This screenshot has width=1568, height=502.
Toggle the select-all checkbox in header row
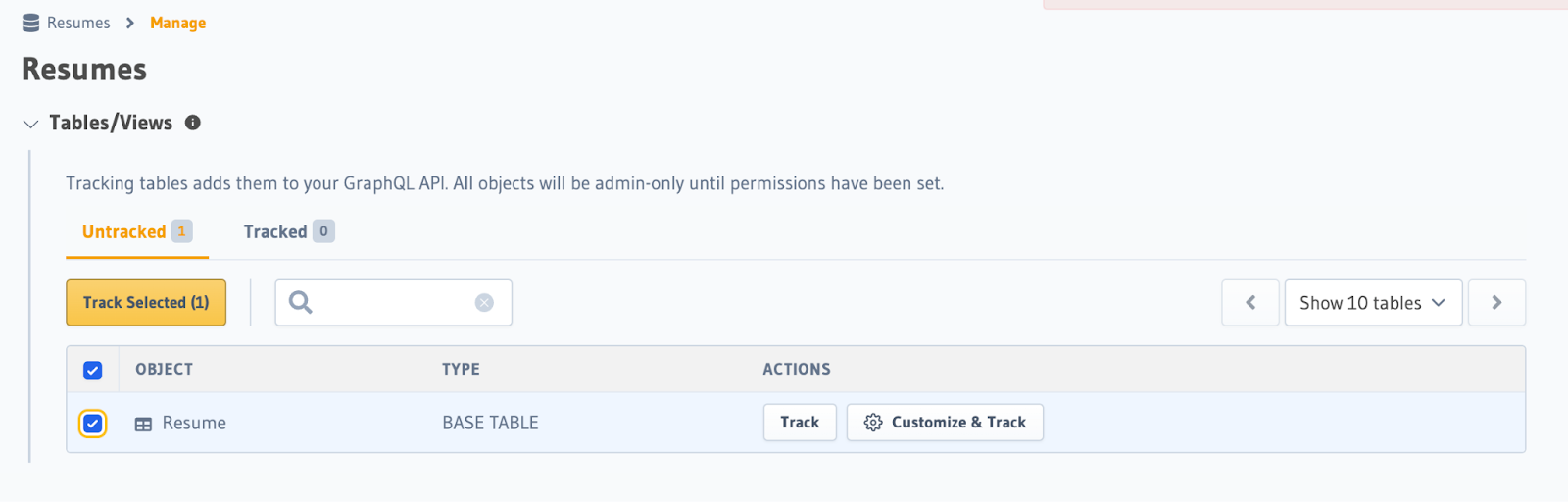click(92, 370)
